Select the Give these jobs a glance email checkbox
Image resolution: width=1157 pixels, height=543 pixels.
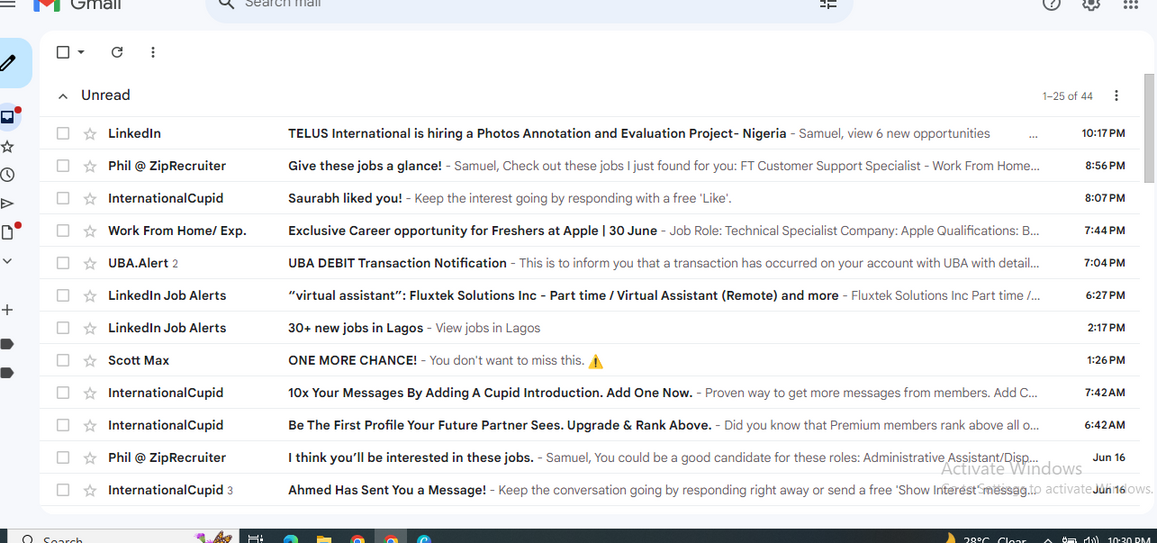pyautogui.click(x=63, y=166)
